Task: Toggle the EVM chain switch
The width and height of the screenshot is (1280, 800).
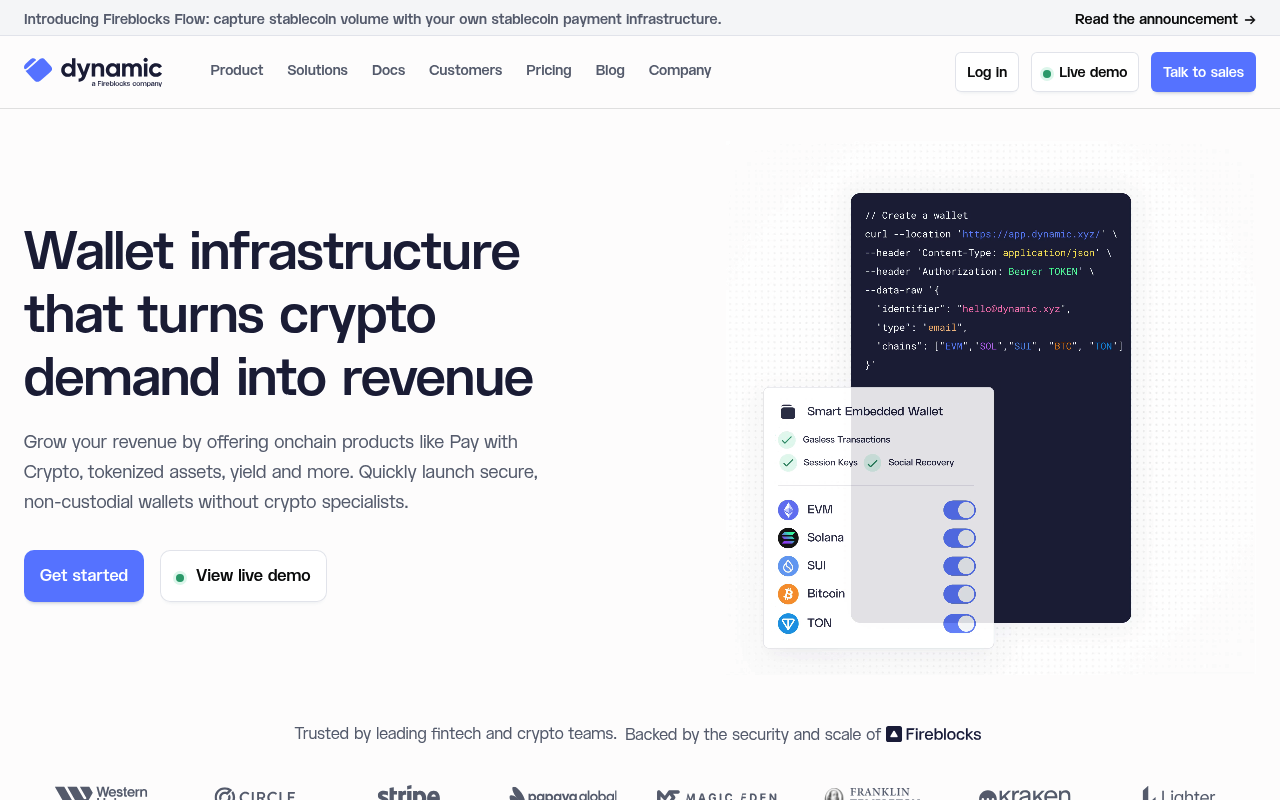Action: click(959, 510)
